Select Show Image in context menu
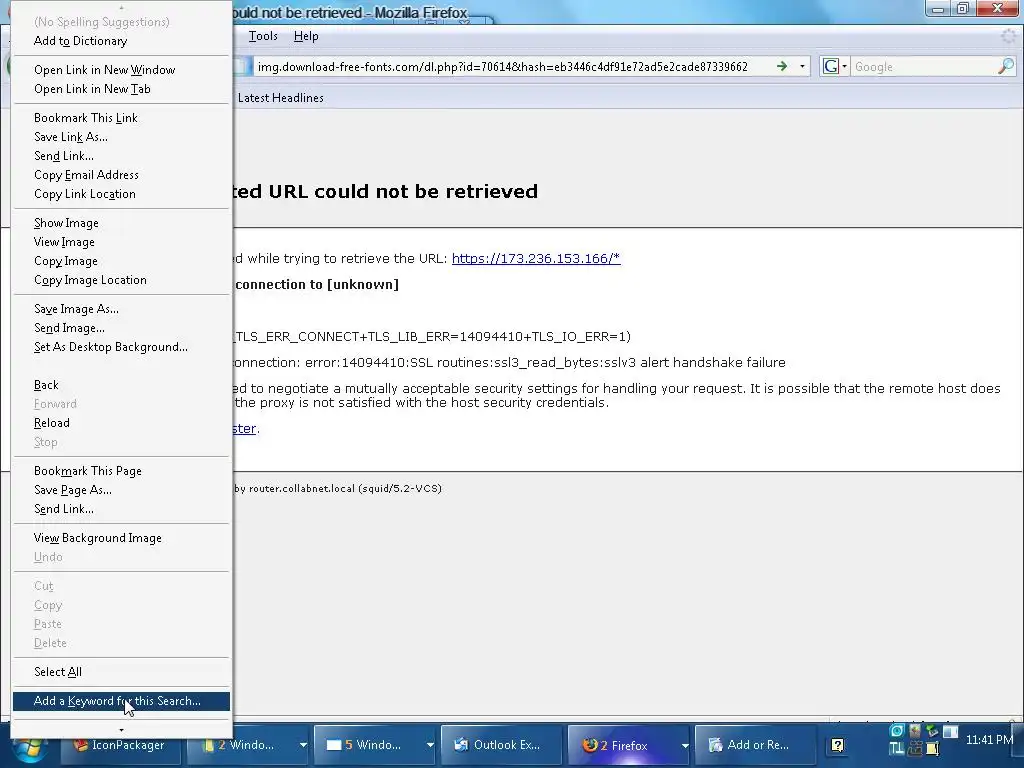1024x768 pixels. (121, 223)
